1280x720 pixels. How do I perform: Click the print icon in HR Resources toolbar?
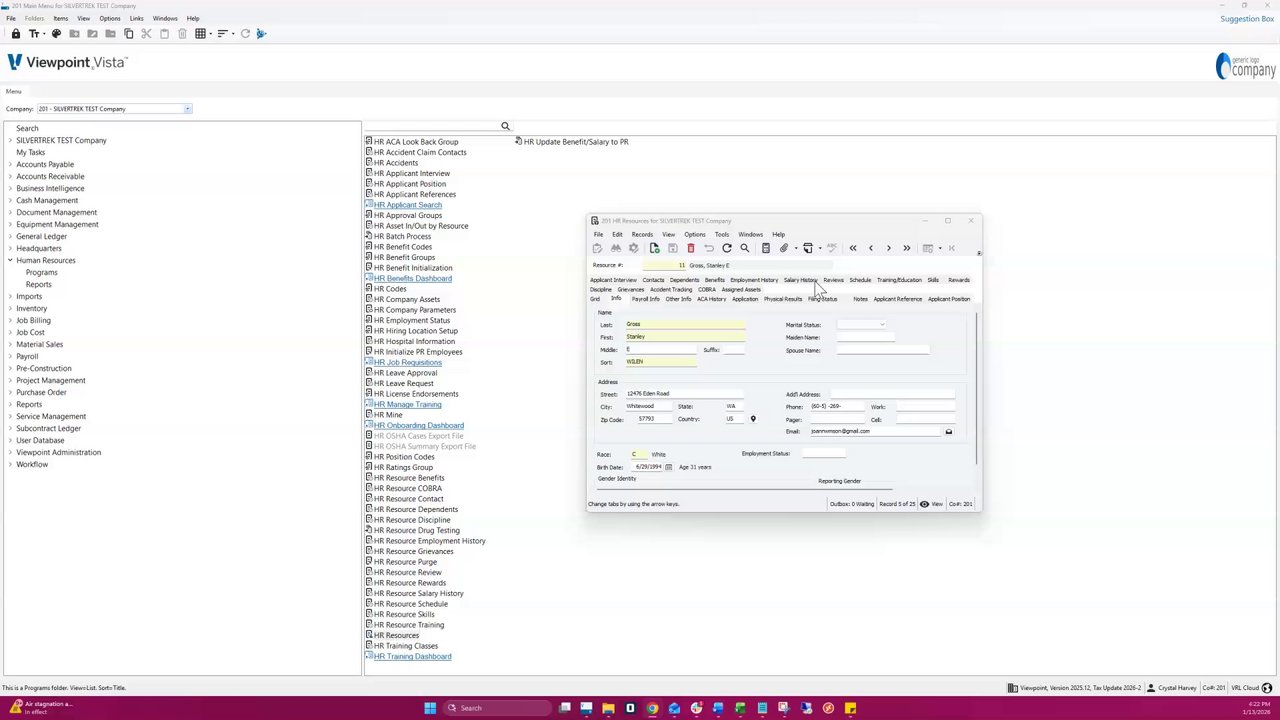pos(808,248)
